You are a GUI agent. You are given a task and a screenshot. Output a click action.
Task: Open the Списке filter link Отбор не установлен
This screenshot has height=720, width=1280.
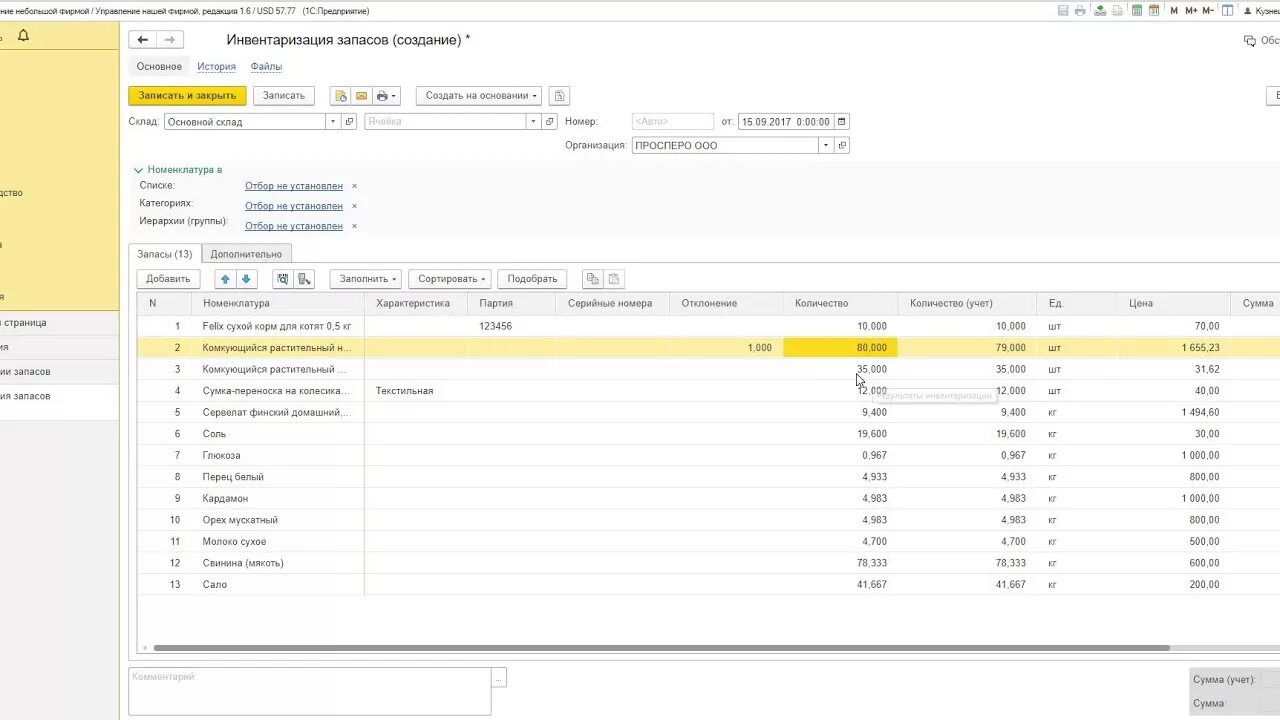(x=294, y=186)
